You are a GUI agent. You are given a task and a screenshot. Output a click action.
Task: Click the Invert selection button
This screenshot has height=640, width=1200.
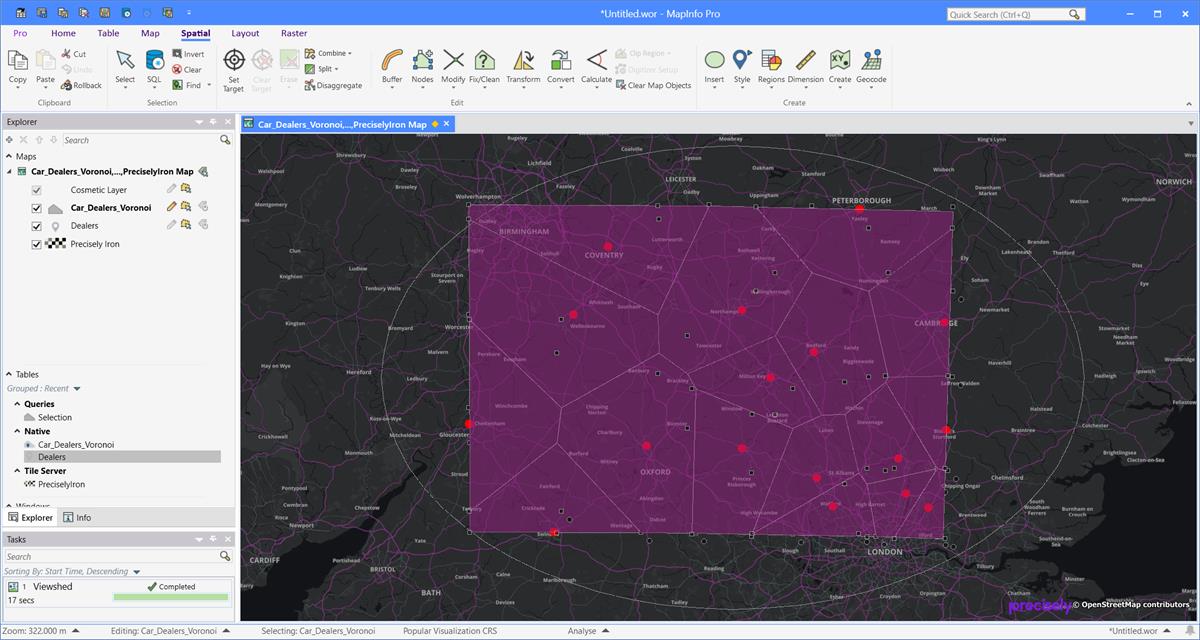click(189, 53)
